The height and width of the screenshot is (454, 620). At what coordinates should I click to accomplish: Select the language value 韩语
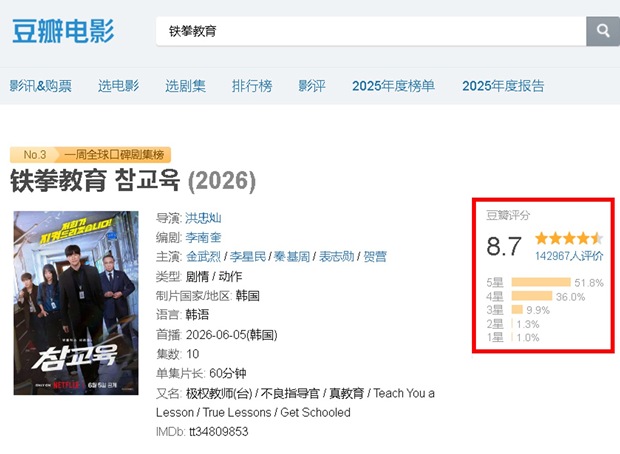point(197,315)
